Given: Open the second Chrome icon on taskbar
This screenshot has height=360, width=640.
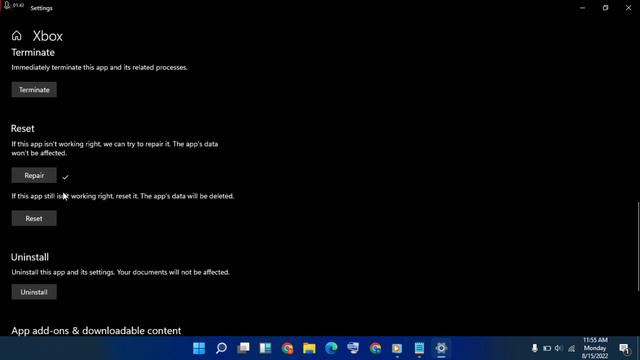Looking at the screenshot, I should coord(376,348).
